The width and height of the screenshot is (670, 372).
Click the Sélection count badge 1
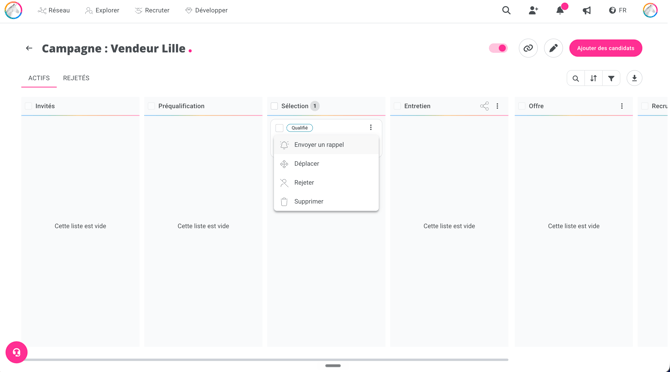[315, 106]
